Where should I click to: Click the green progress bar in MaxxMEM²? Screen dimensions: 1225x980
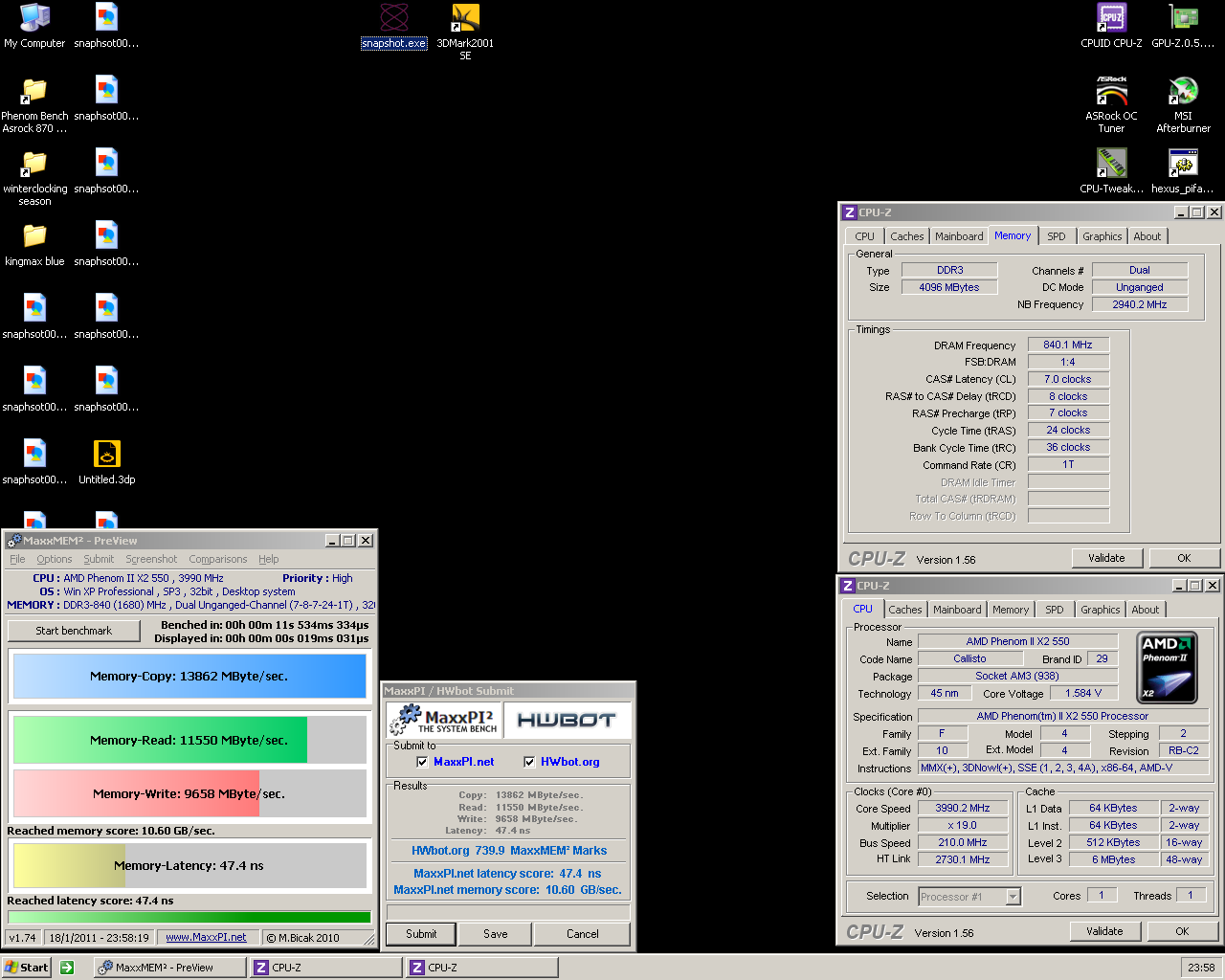tap(189, 918)
